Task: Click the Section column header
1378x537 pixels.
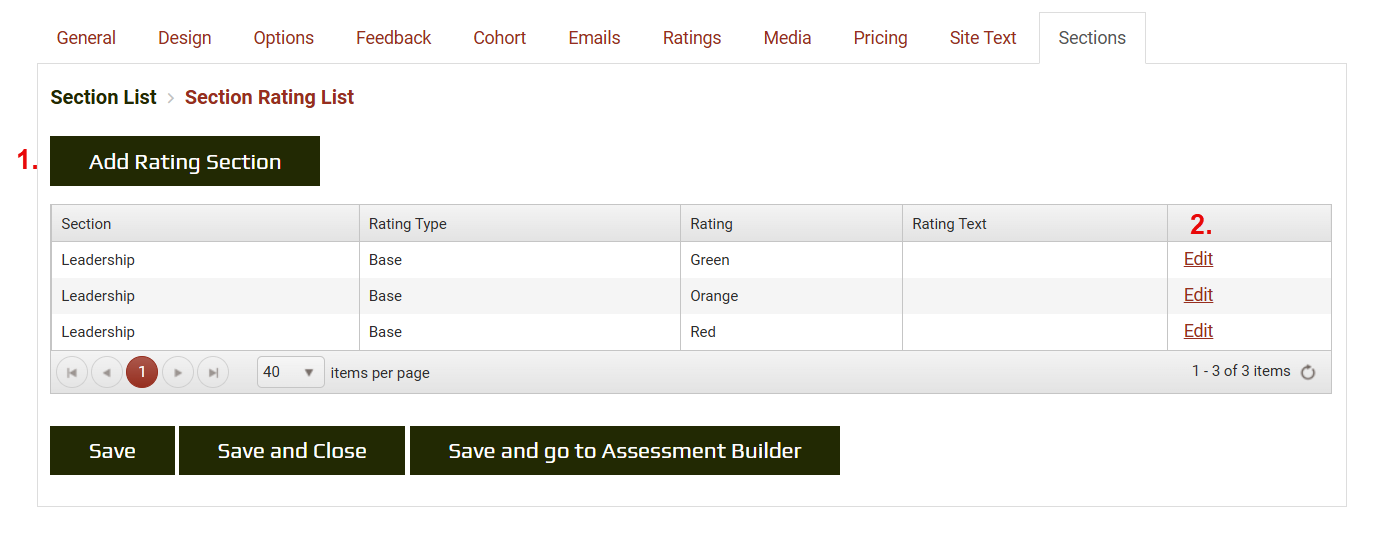Action: (x=86, y=224)
